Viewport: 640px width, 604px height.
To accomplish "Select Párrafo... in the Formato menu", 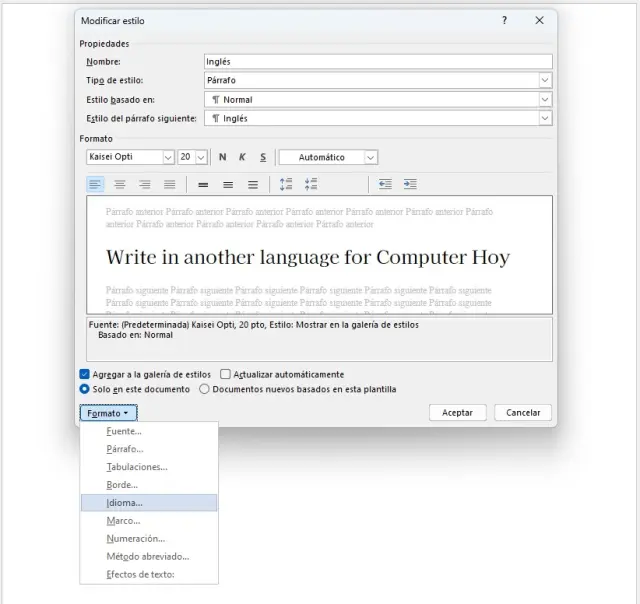I will click(125, 449).
